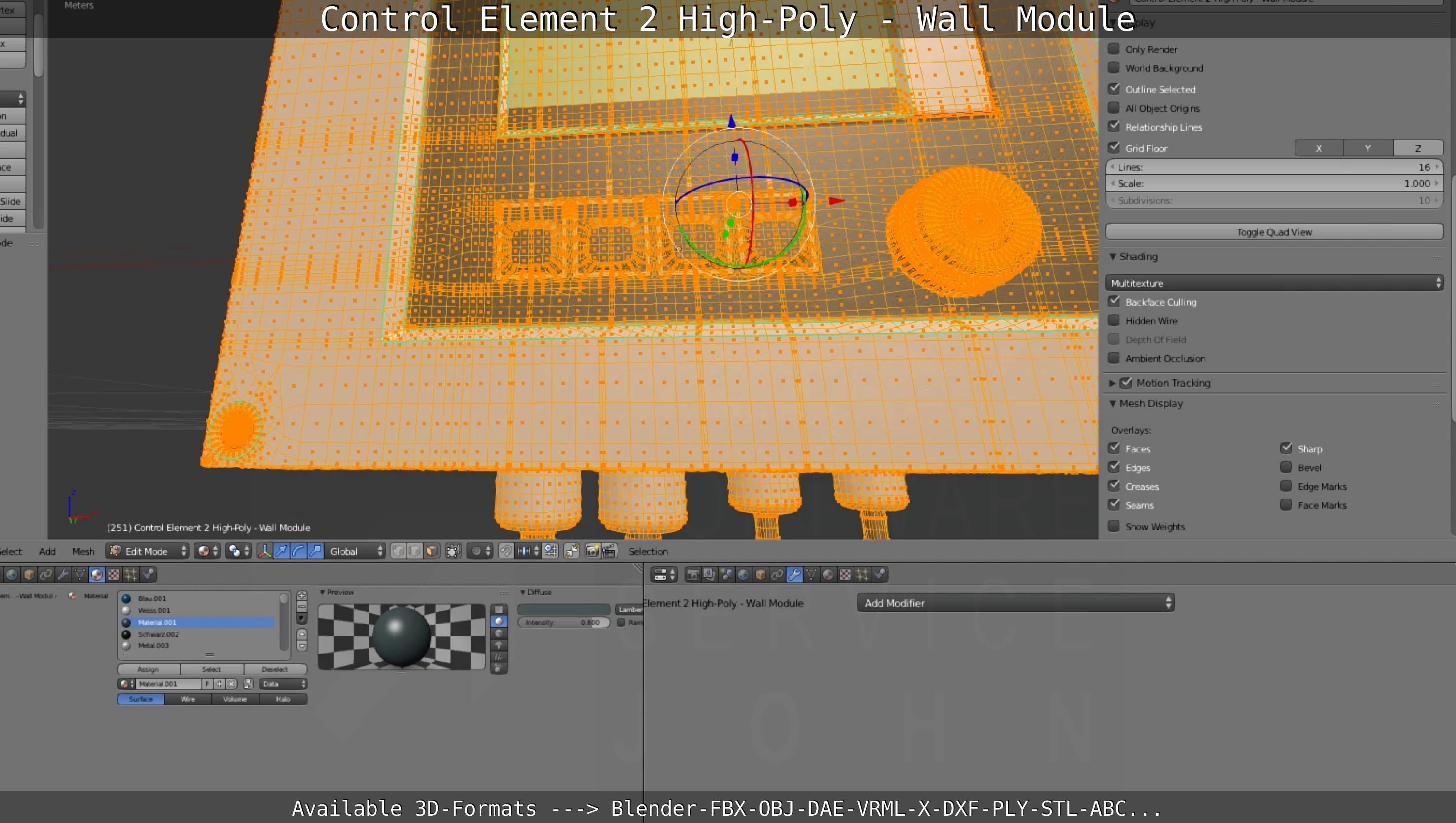Adjust the diffuse Intensity slider
1456x823 pixels.
[x=564, y=622]
